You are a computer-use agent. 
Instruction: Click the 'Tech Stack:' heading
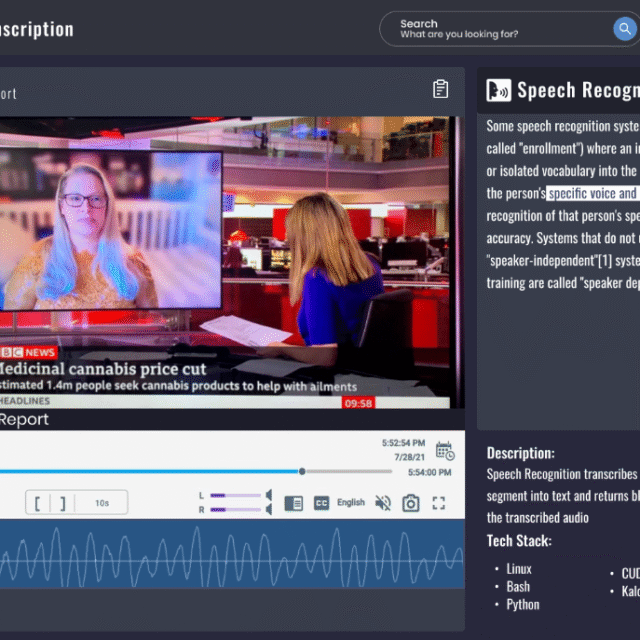(519, 541)
